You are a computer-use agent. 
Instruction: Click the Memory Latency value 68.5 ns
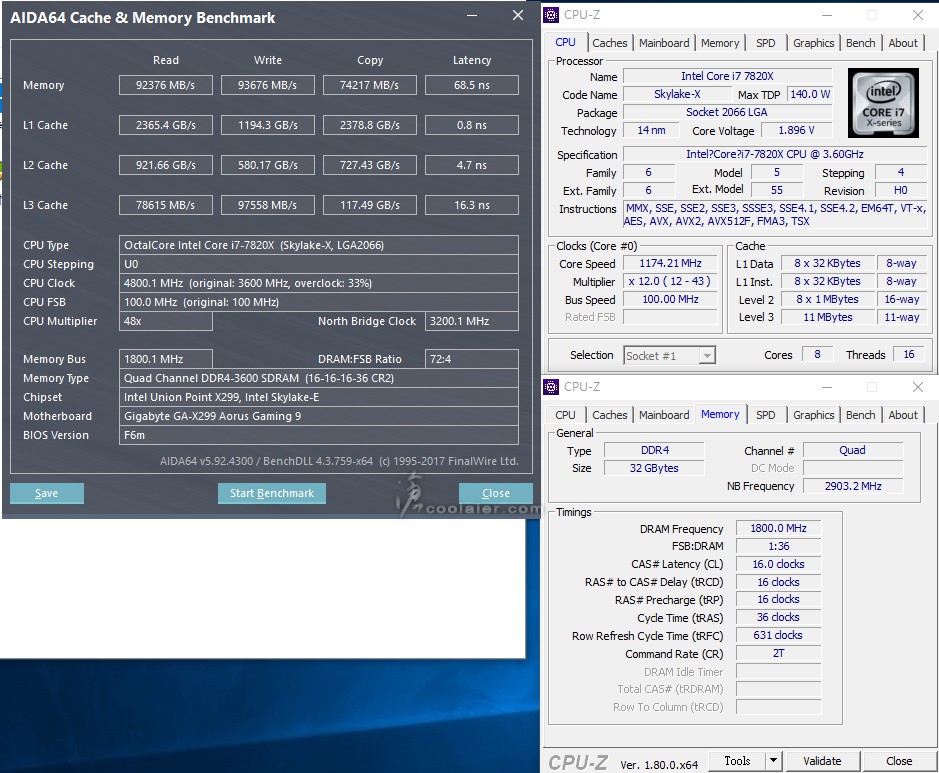[472, 85]
